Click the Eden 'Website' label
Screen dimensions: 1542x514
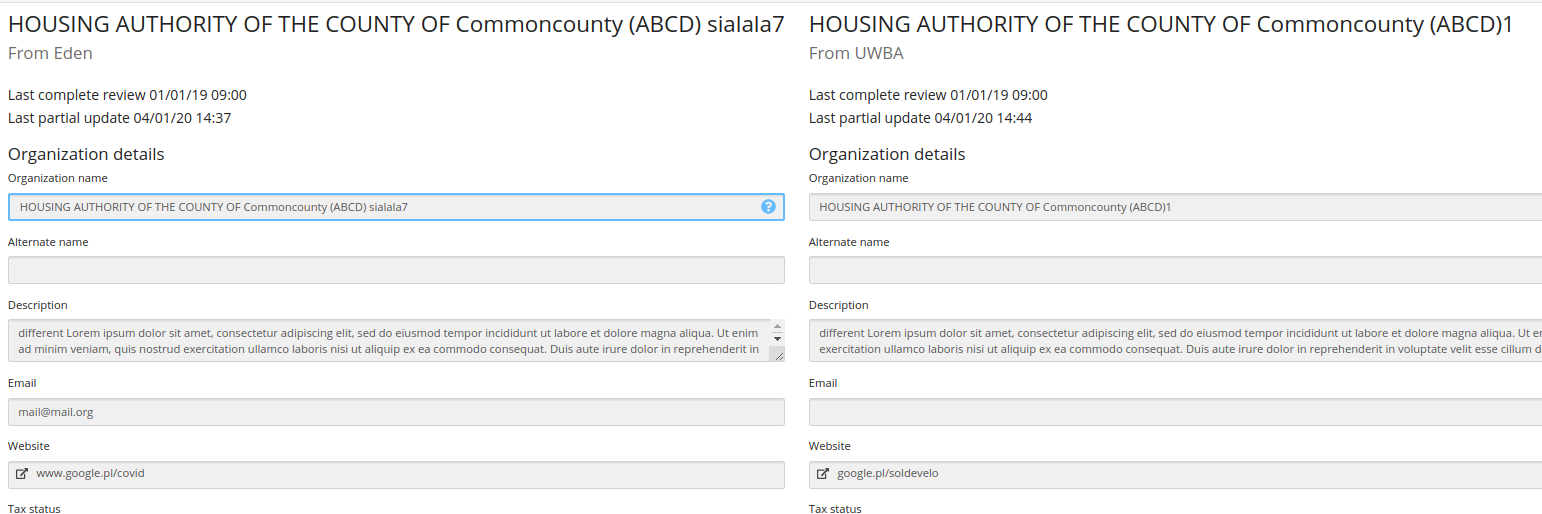pos(29,446)
